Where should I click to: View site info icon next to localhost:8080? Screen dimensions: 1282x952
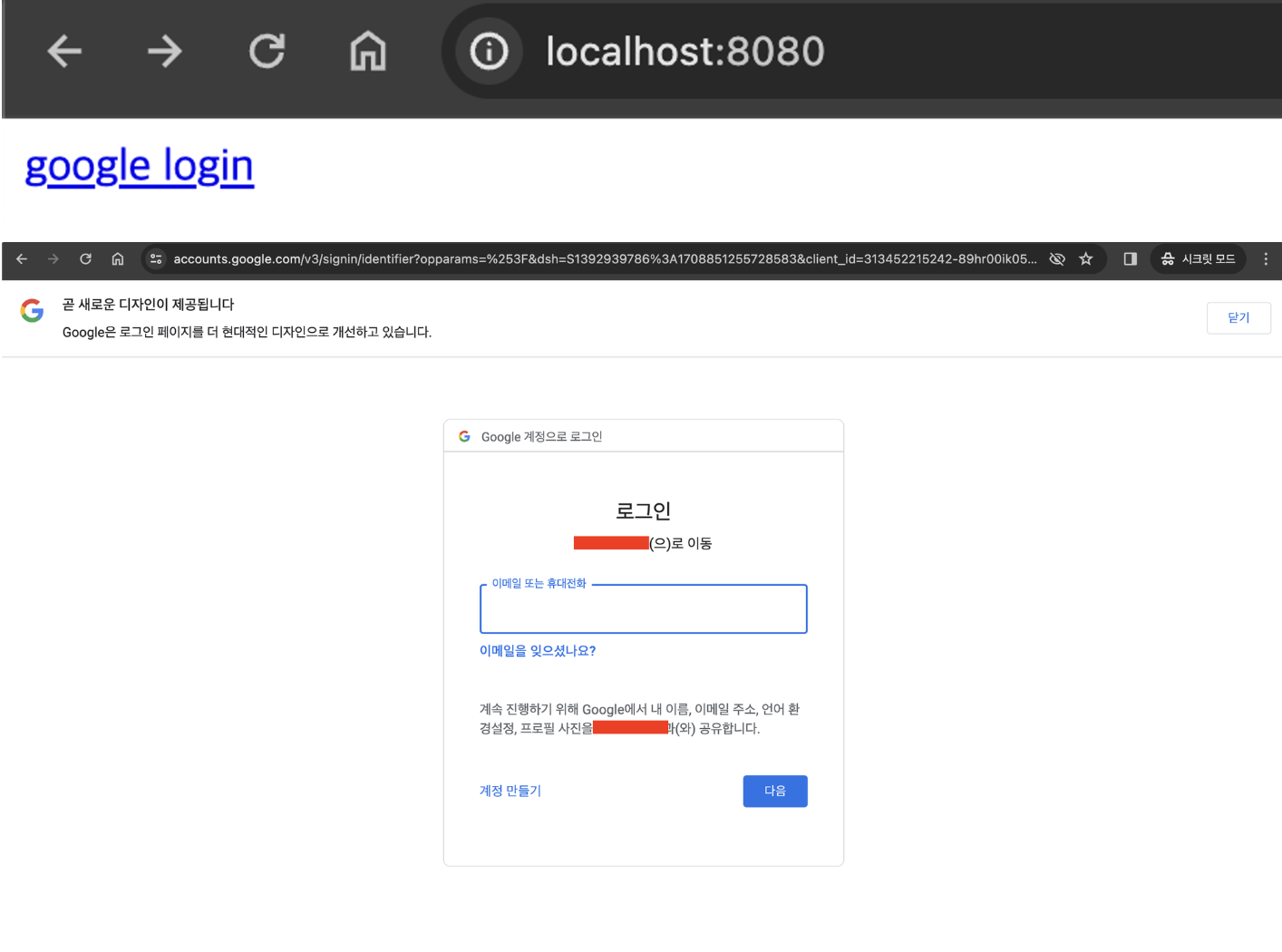[x=489, y=51]
